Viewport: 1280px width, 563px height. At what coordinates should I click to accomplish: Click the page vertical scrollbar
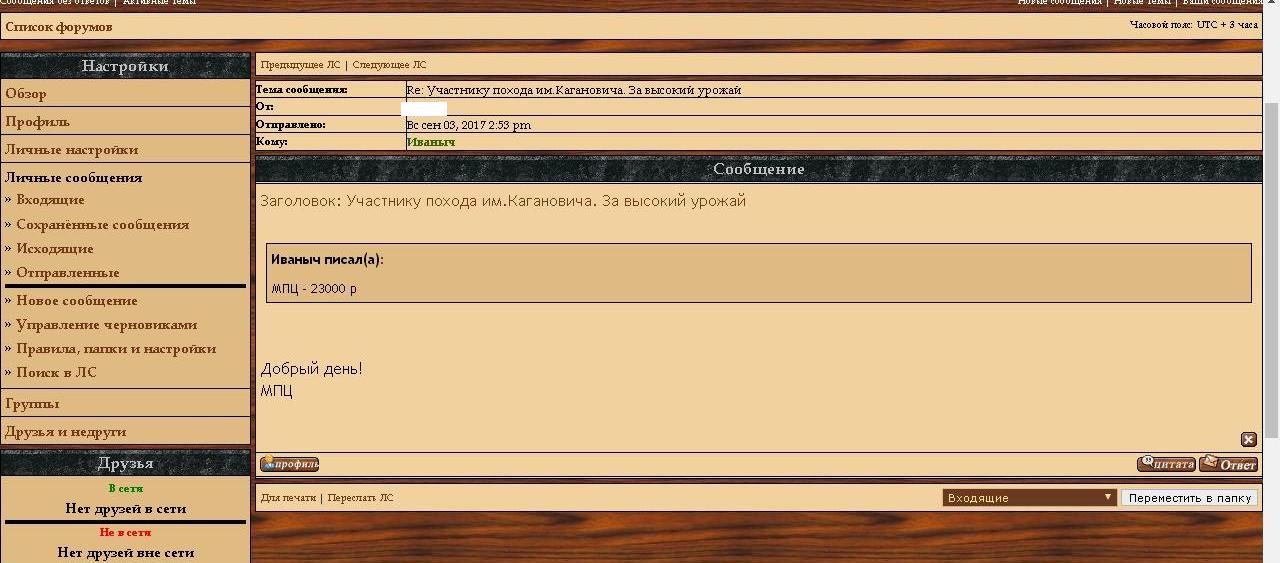coord(1271,270)
